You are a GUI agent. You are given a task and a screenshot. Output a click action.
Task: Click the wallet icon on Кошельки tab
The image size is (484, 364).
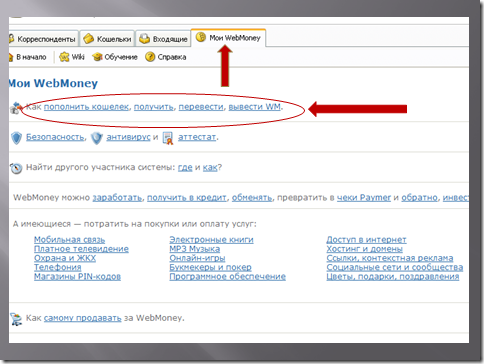(88, 39)
